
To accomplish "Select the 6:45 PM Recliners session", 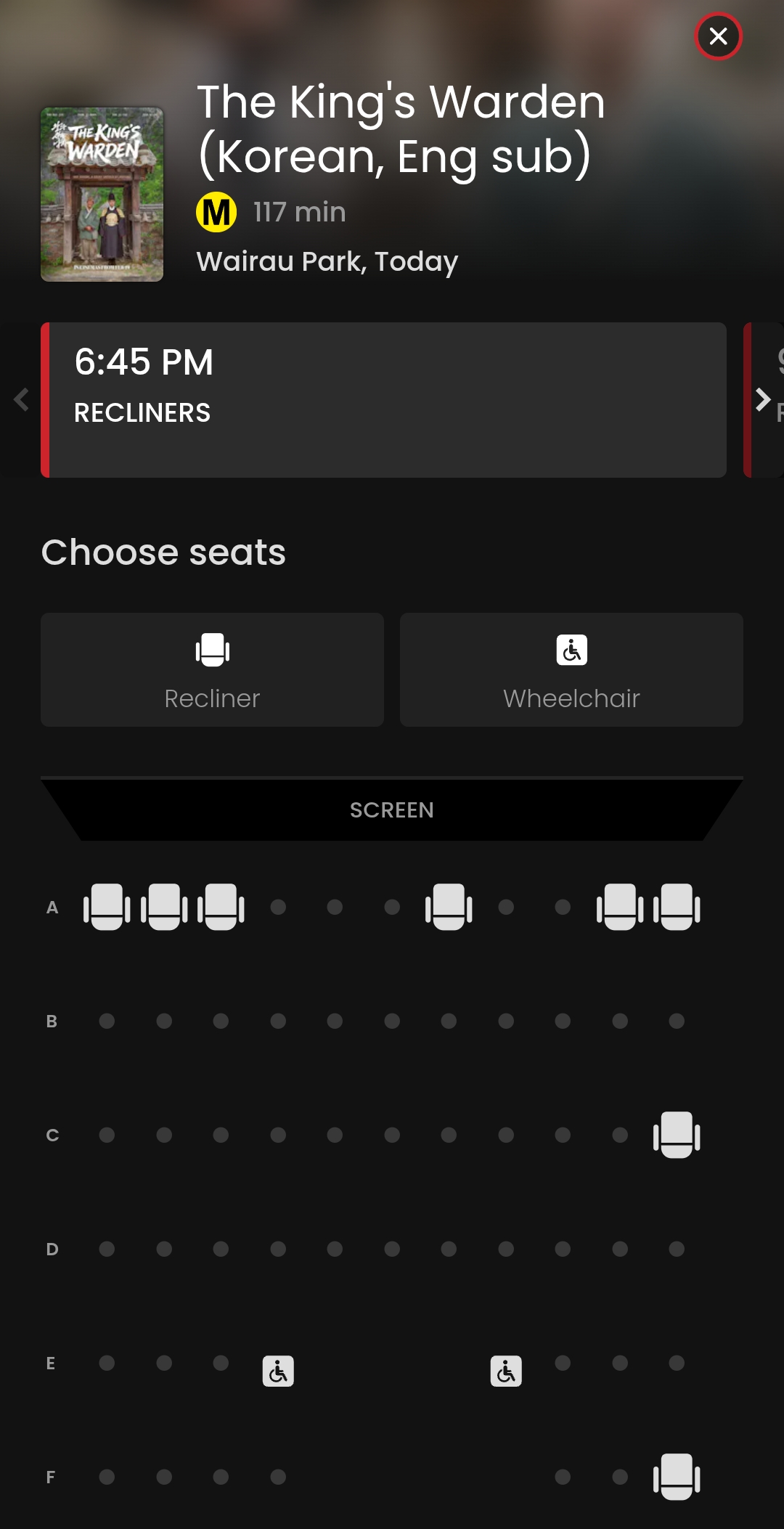I will pos(385,399).
